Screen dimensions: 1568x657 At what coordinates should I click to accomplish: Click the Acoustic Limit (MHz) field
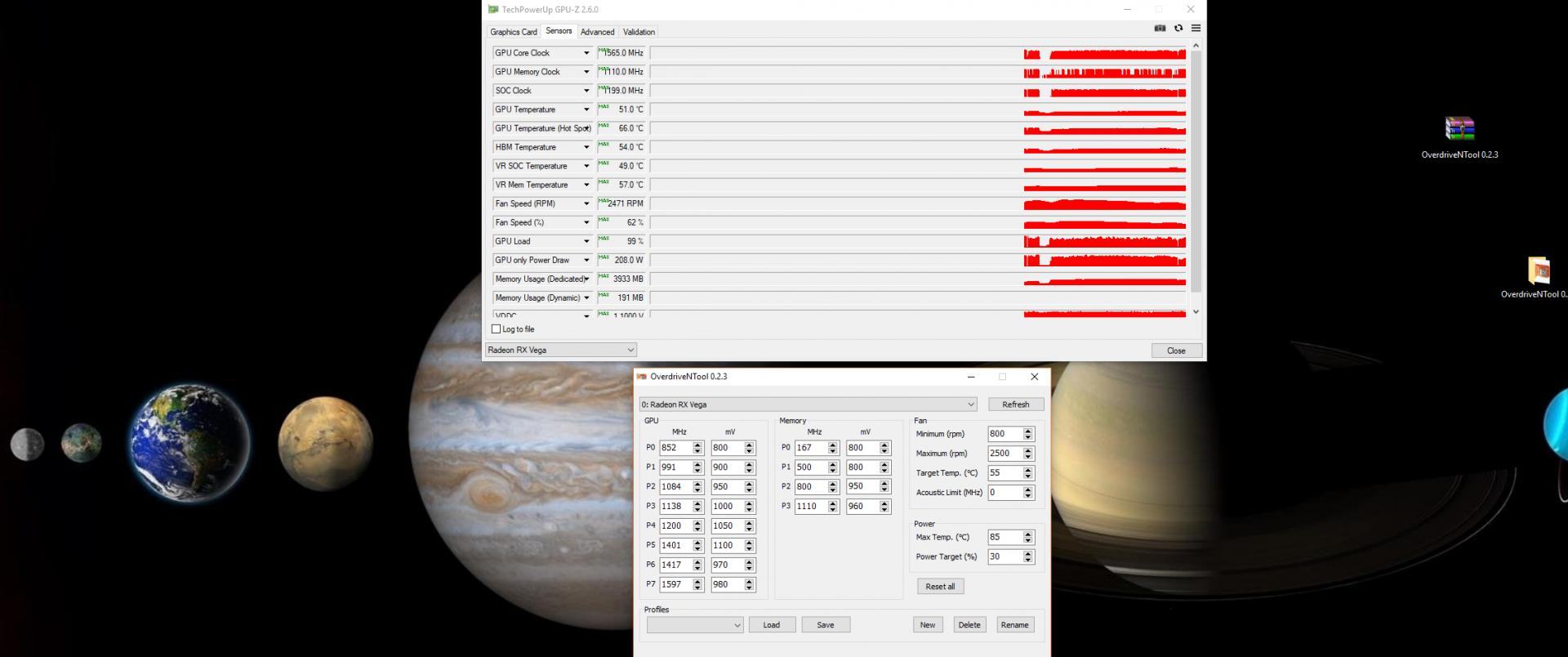[x=1004, y=493]
